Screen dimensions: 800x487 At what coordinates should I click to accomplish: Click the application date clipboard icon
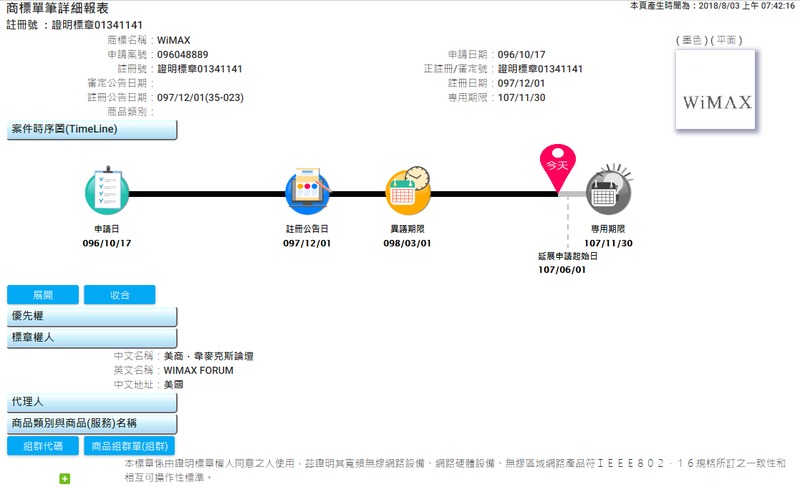pos(107,192)
